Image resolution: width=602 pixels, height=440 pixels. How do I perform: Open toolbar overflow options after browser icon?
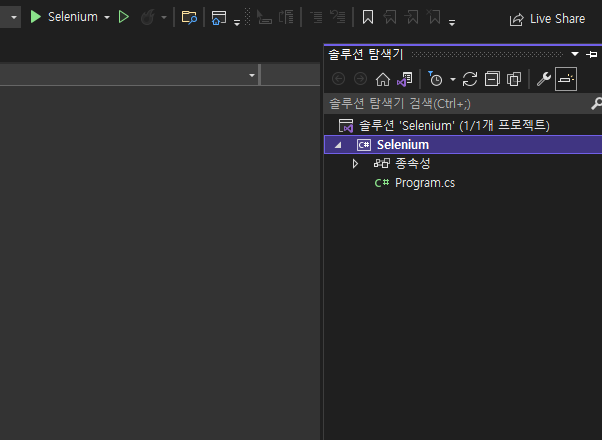[237, 23]
